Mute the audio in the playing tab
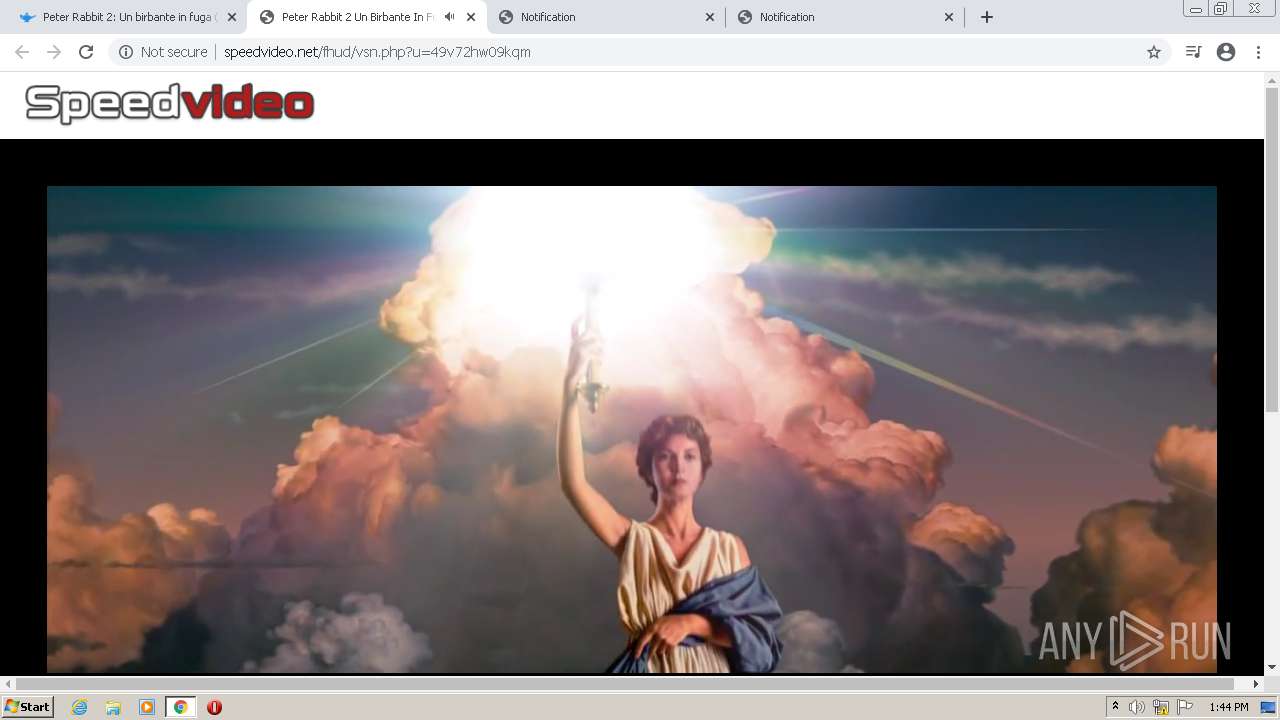The height and width of the screenshot is (720, 1280). [450, 17]
